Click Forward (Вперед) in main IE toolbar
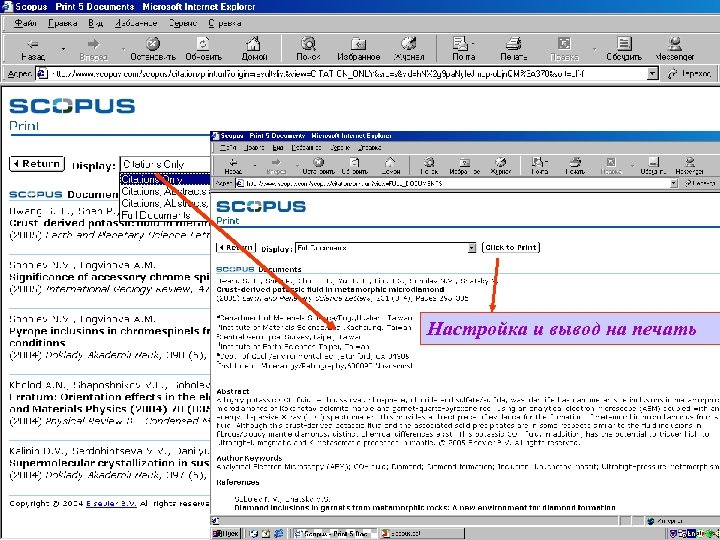The image size is (720, 540). click(93, 49)
